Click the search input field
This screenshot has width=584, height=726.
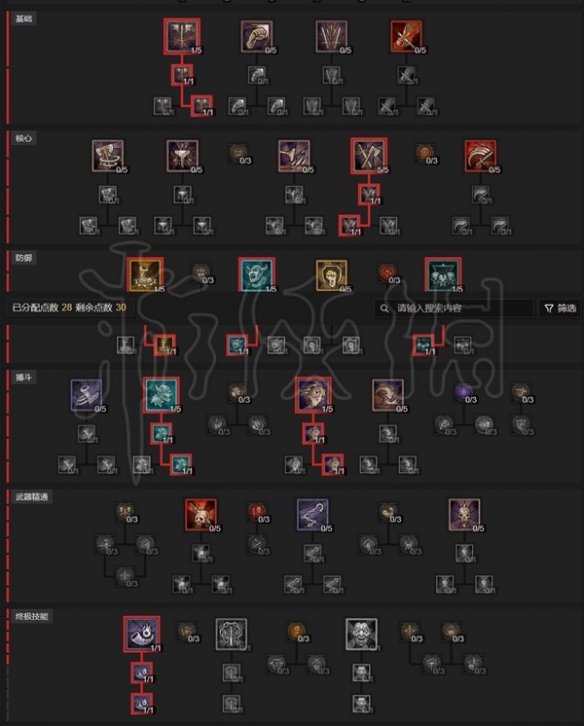pos(454,308)
